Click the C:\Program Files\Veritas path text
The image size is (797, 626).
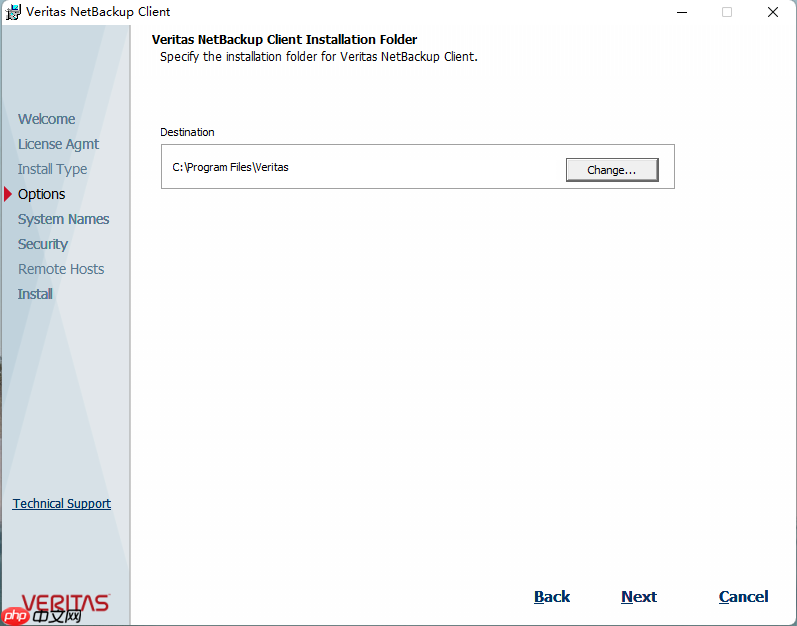click(x=230, y=167)
